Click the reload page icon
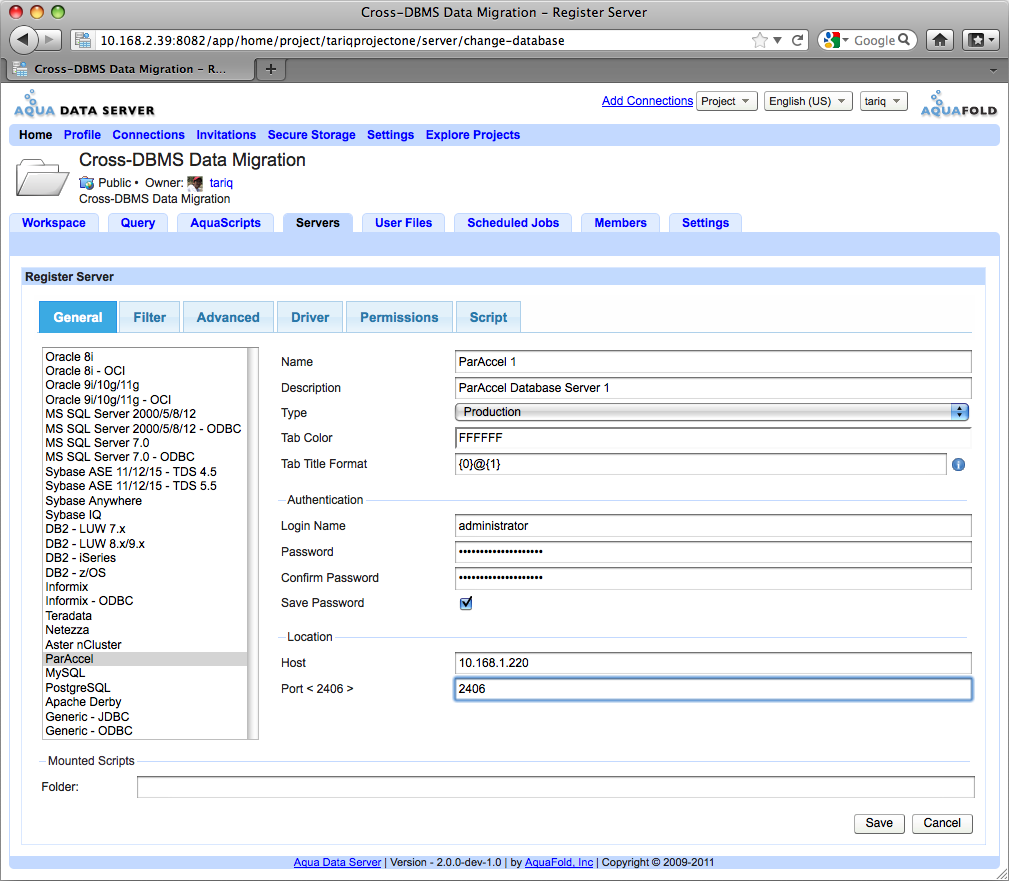Image resolution: width=1009 pixels, height=881 pixels. coord(798,41)
